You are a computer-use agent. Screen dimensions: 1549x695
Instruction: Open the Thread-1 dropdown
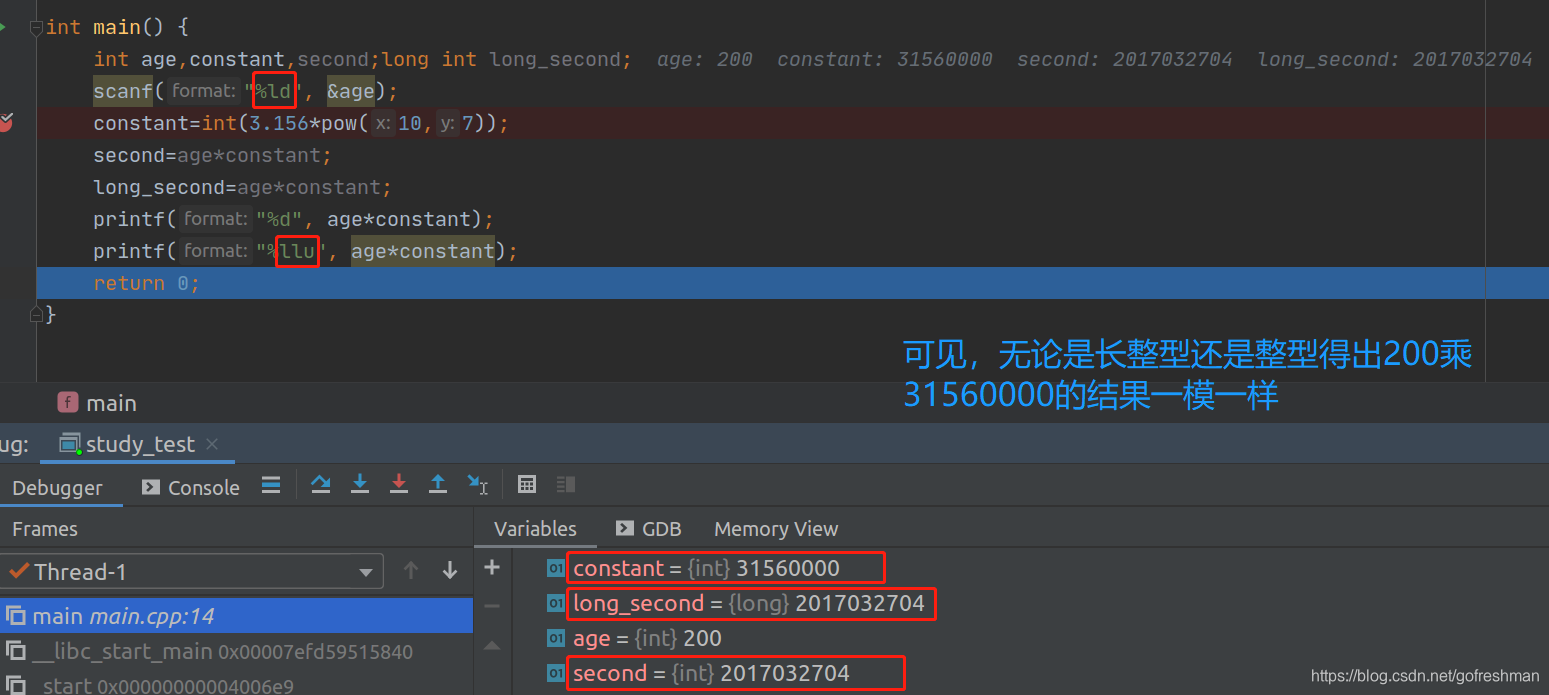coord(191,571)
